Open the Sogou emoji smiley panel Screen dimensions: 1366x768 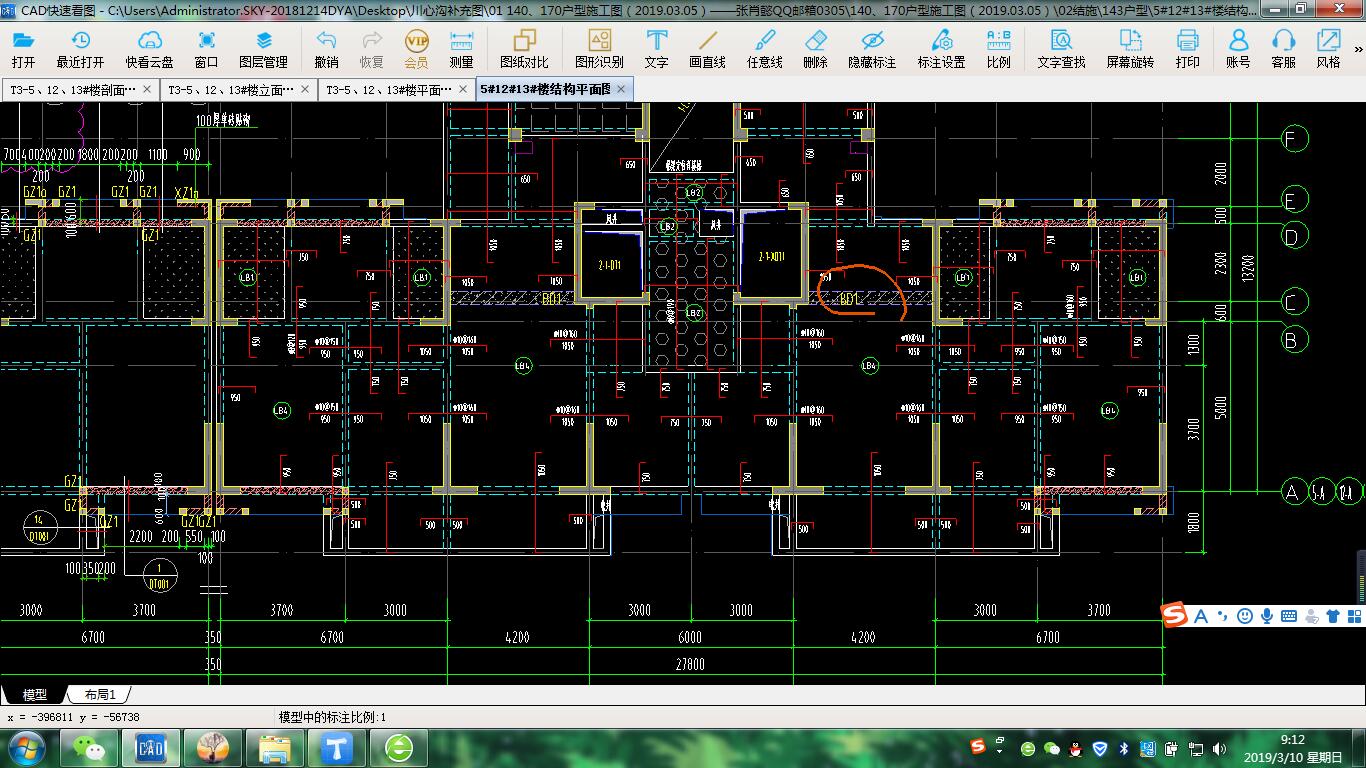tap(1245, 616)
